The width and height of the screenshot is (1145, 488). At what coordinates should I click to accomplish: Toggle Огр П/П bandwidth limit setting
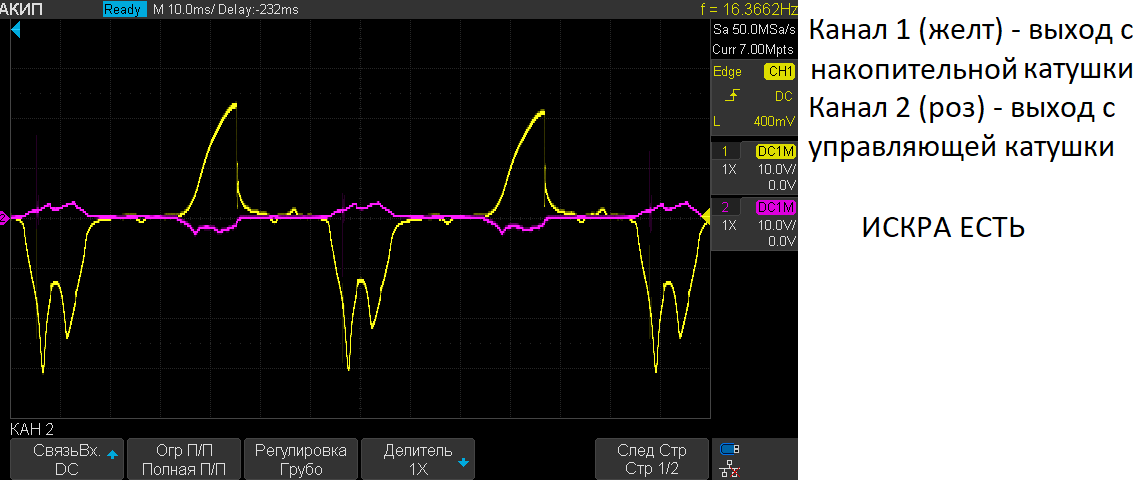point(184,459)
